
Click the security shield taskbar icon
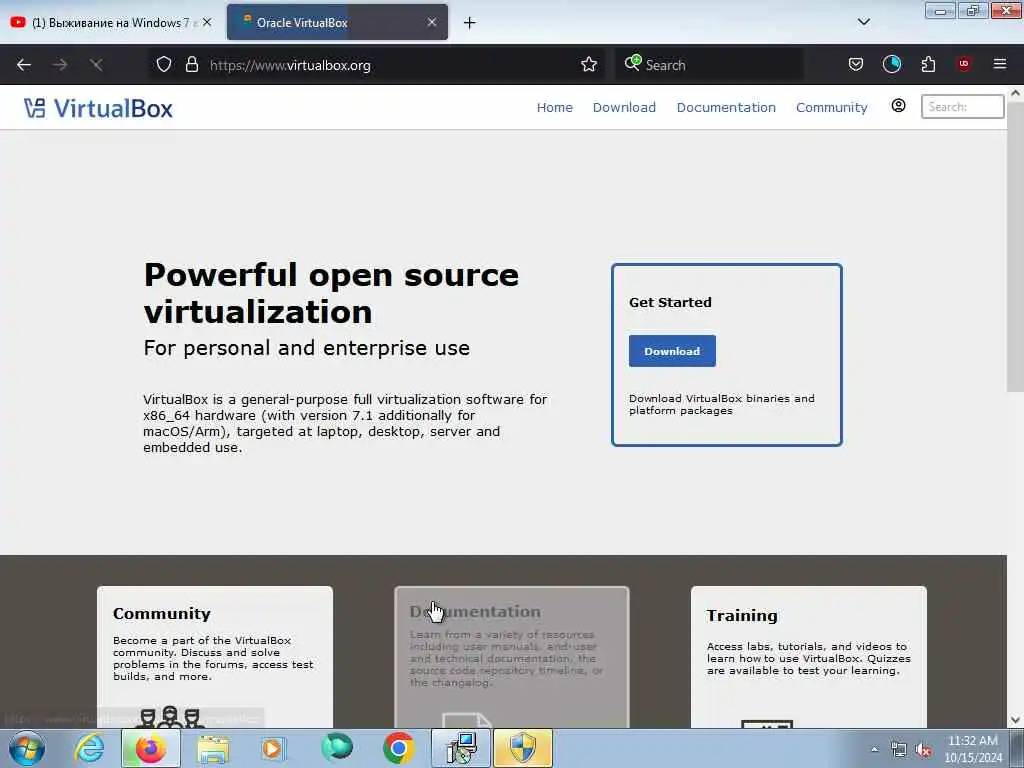pyautogui.click(x=522, y=748)
